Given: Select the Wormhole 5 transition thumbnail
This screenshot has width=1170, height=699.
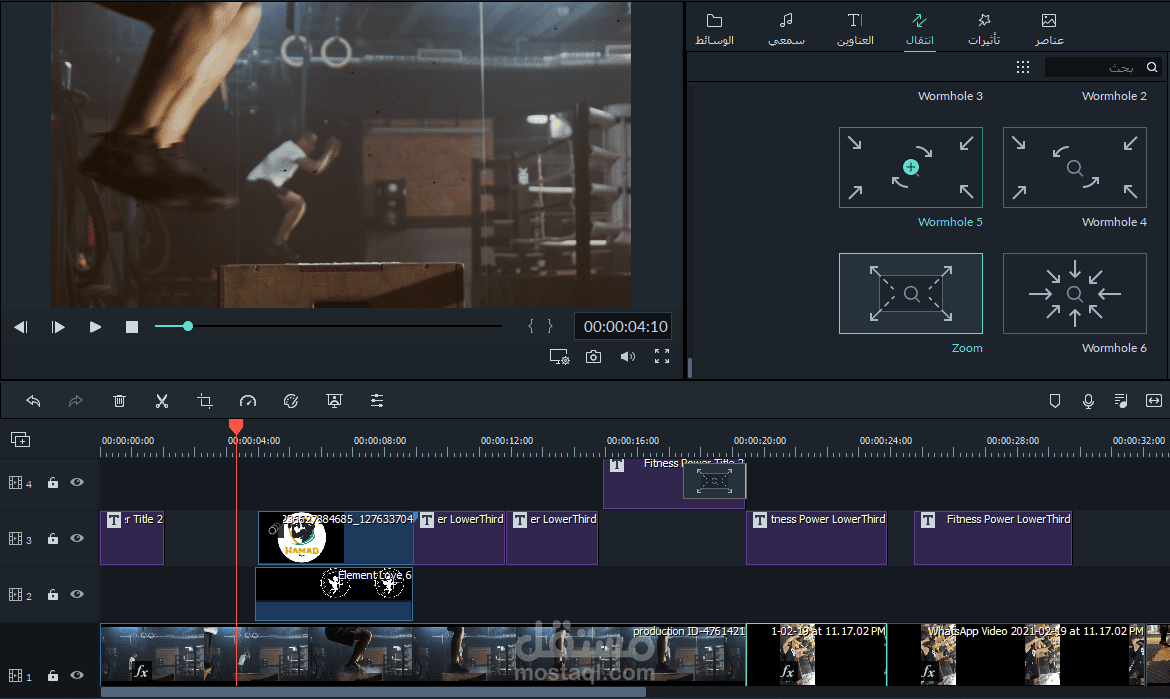Looking at the screenshot, I should pyautogui.click(x=910, y=167).
